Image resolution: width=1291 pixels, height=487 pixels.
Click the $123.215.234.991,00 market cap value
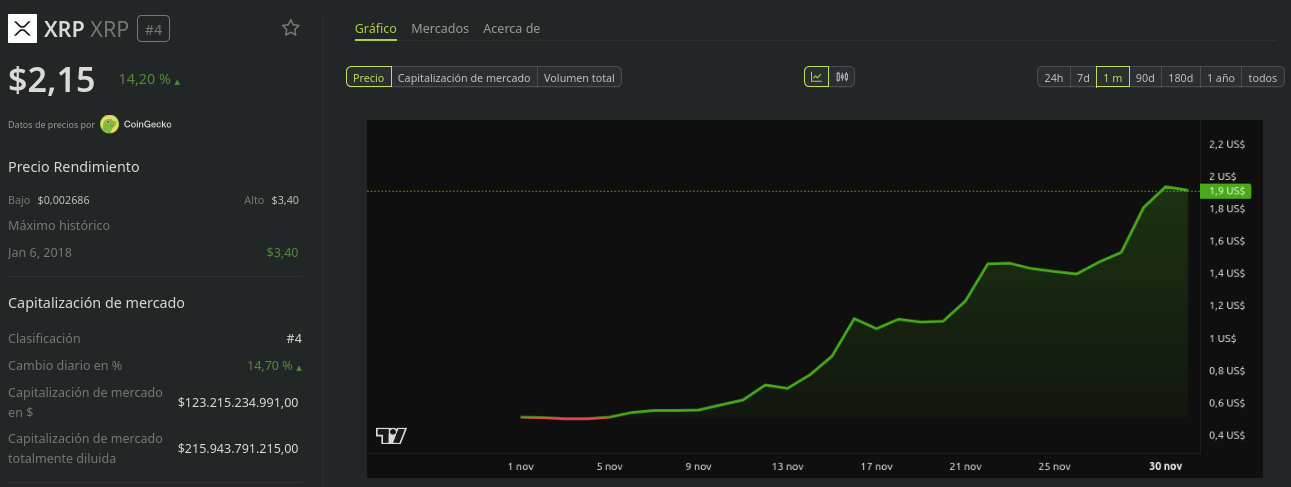pos(238,402)
